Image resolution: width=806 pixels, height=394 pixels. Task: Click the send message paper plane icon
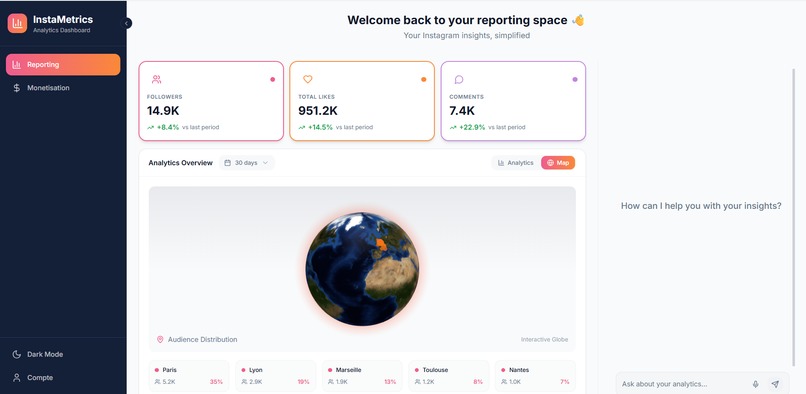coord(775,384)
